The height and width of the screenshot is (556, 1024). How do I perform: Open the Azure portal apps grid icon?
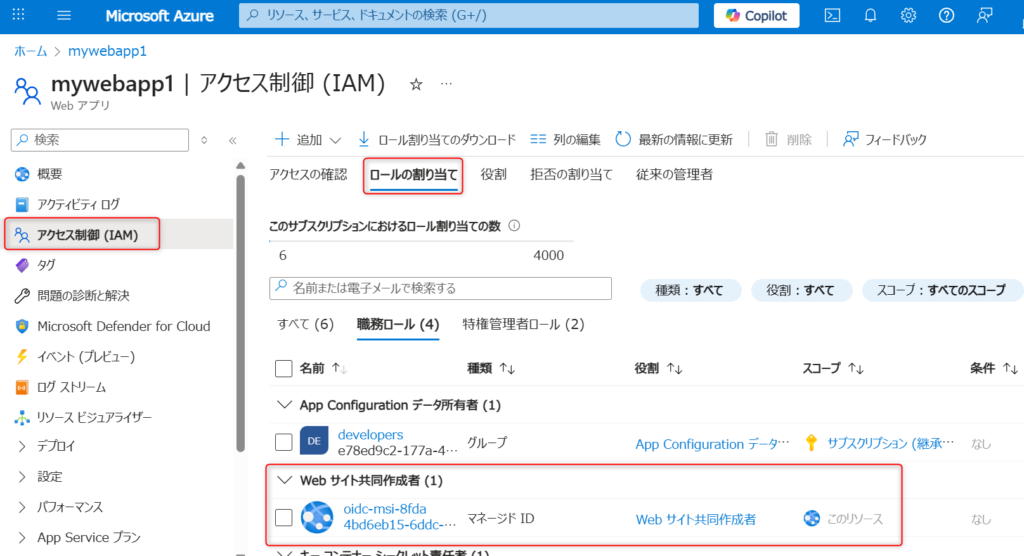(x=18, y=15)
